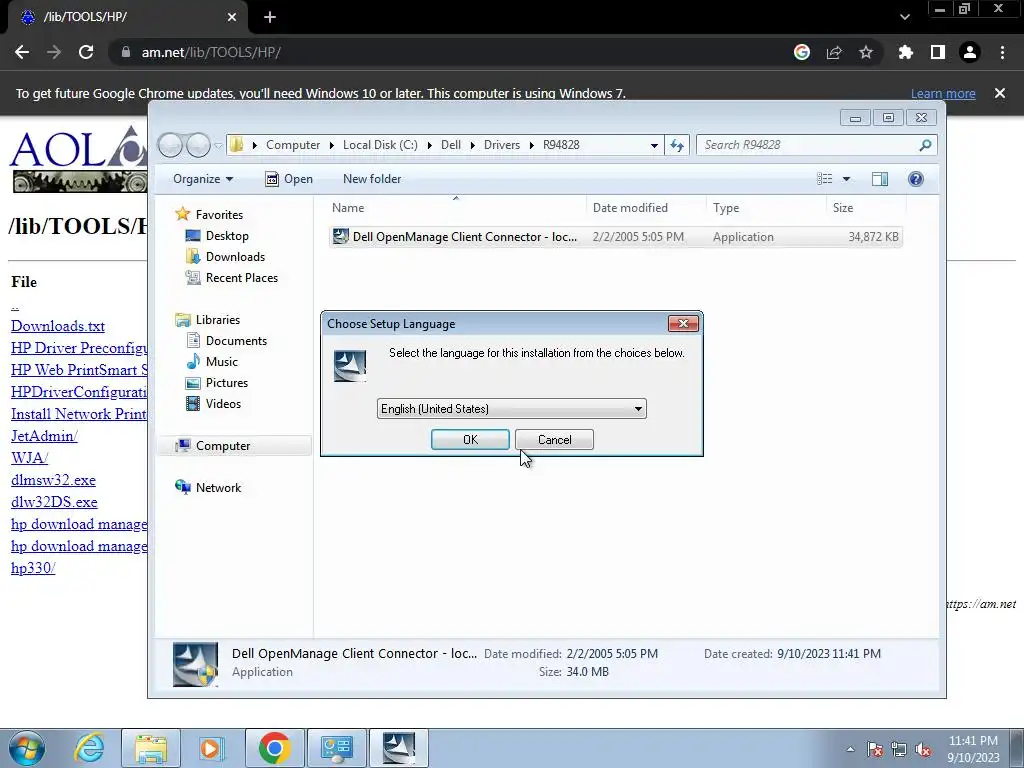The image size is (1024, 768).
Task: Click the volume tray icon
Action: pos(923,750)
